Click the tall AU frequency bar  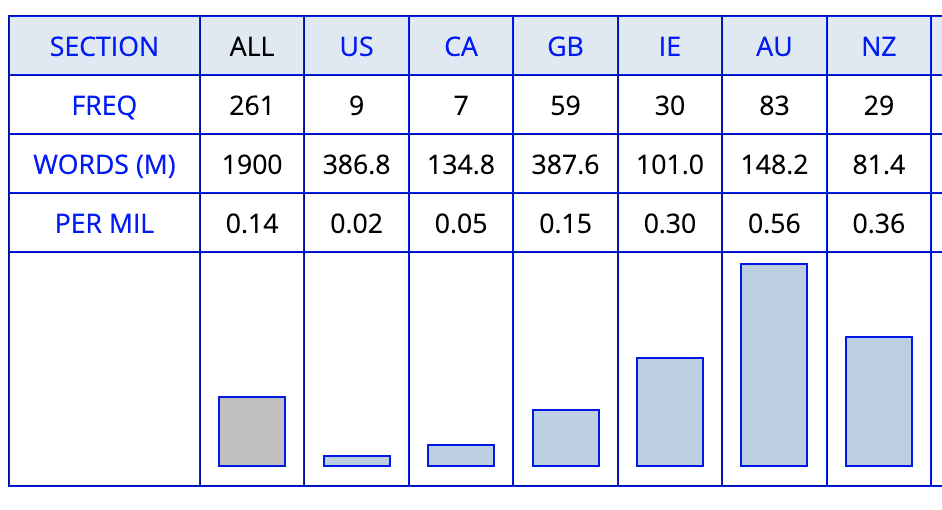point(774,365)
